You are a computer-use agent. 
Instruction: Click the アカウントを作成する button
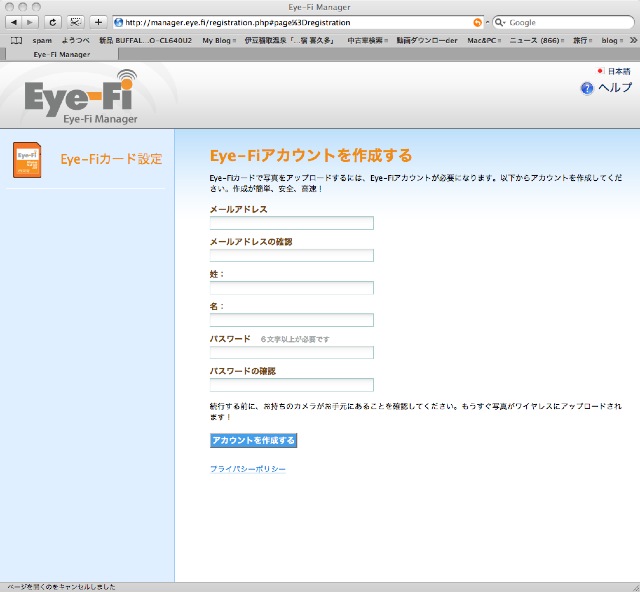[x=253, y=441]
